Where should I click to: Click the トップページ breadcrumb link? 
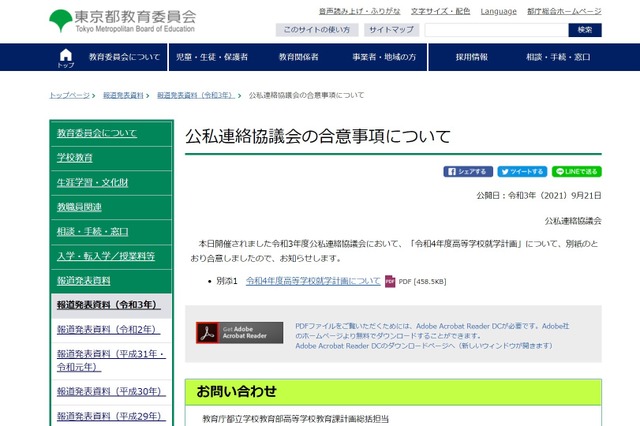69,95
